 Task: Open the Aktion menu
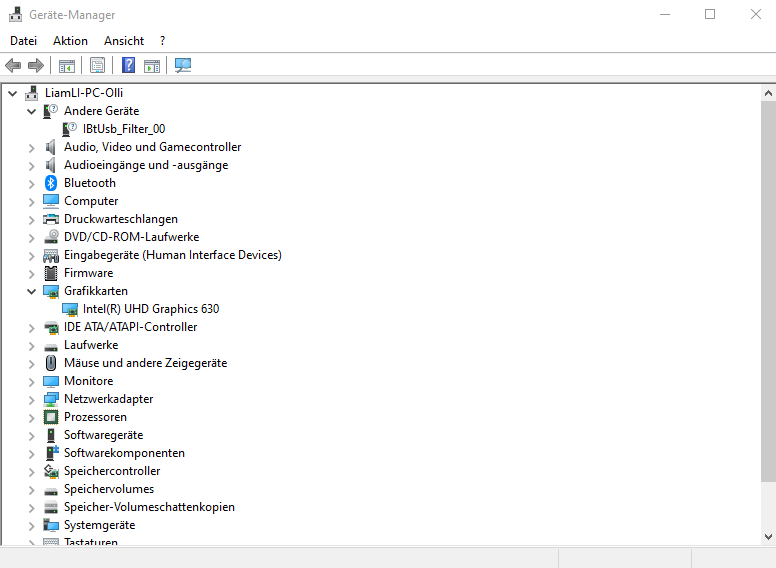pos(70,41)
